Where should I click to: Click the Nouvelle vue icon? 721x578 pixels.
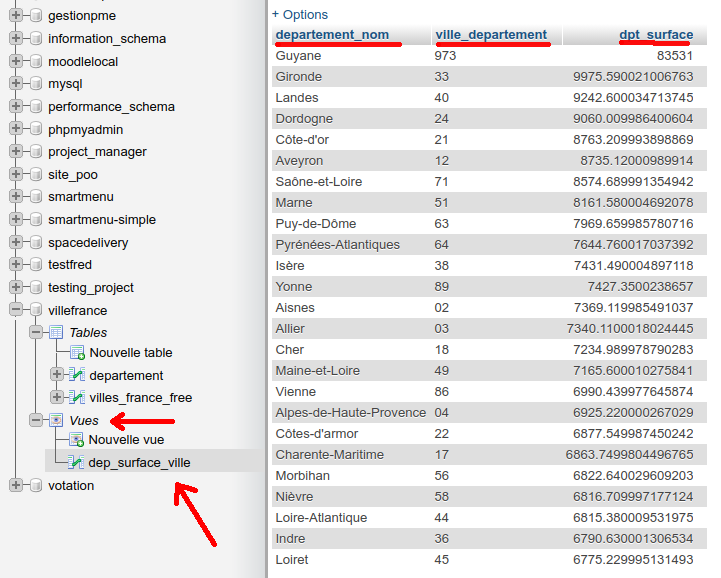point(77,439)
